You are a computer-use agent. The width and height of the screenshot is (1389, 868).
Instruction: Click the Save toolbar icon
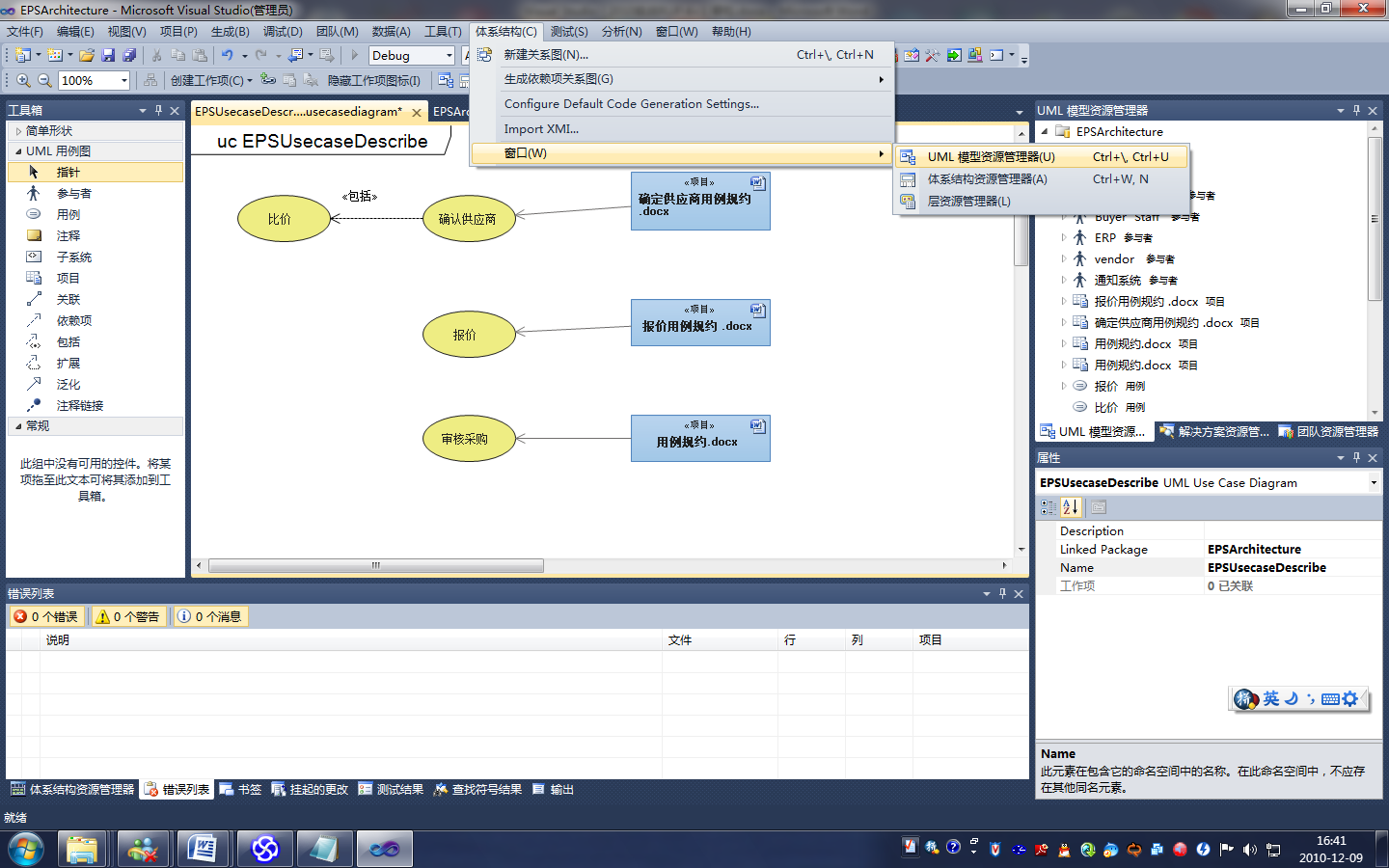click(108, 55)
